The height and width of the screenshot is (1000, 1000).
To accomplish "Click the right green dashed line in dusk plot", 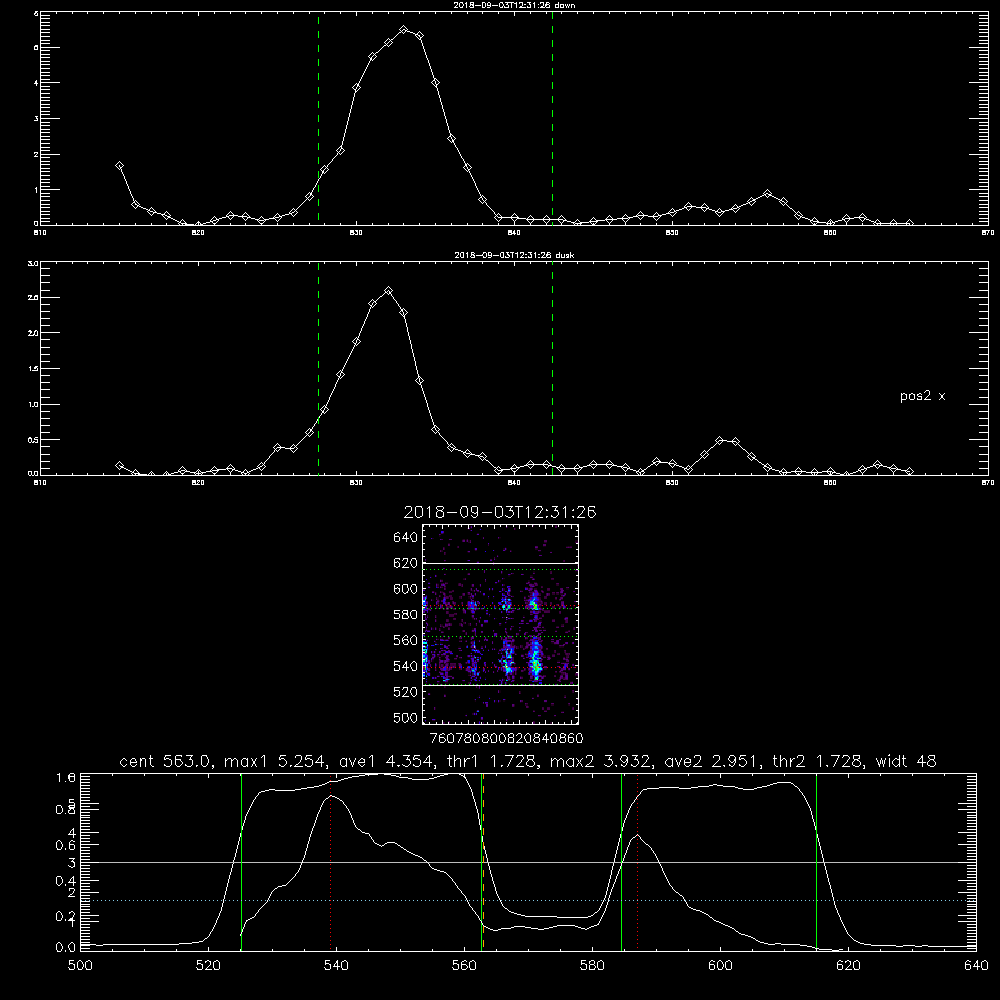I will tap(552, 368).
